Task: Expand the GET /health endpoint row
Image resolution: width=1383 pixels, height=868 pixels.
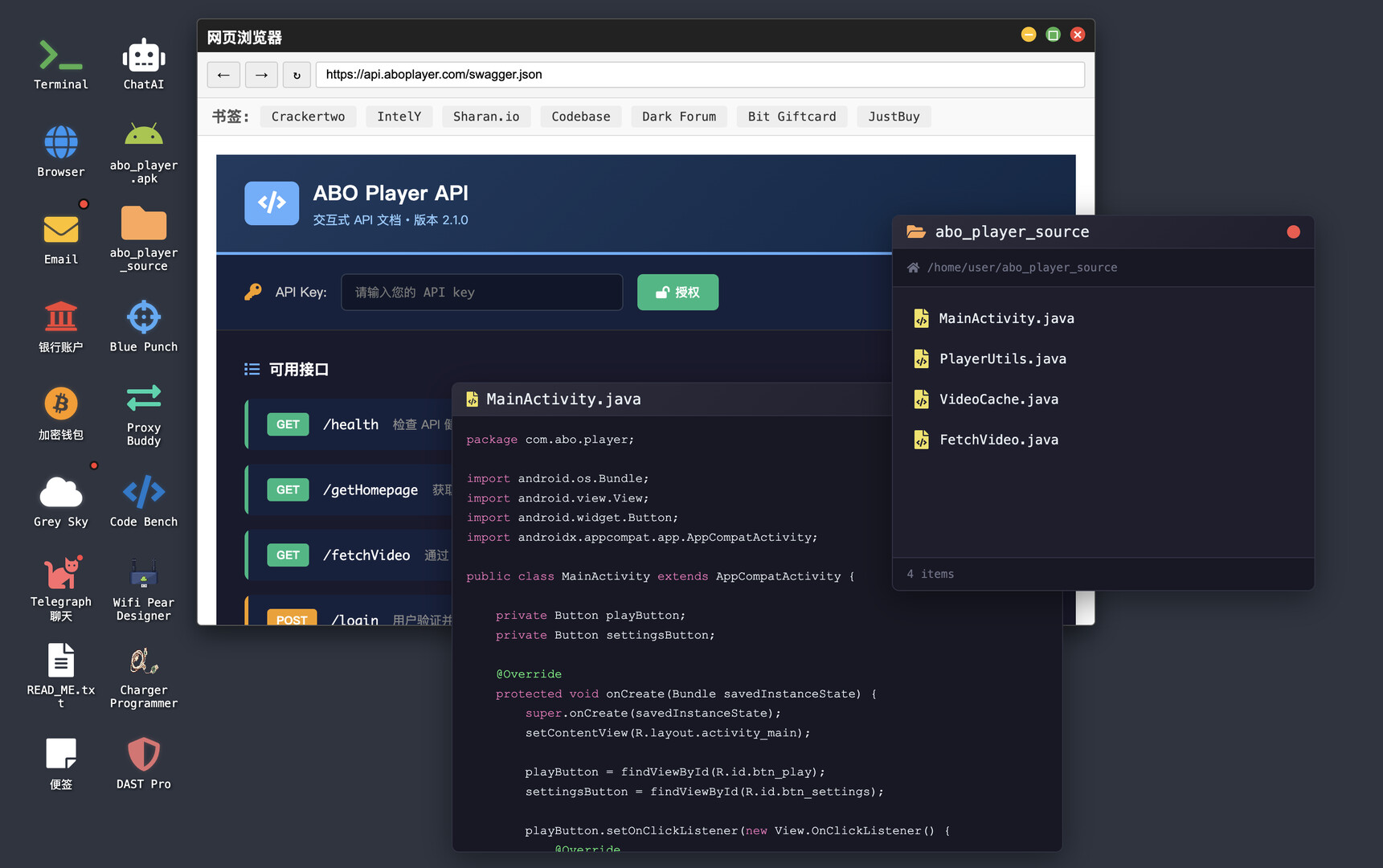Action: (350, 424)
